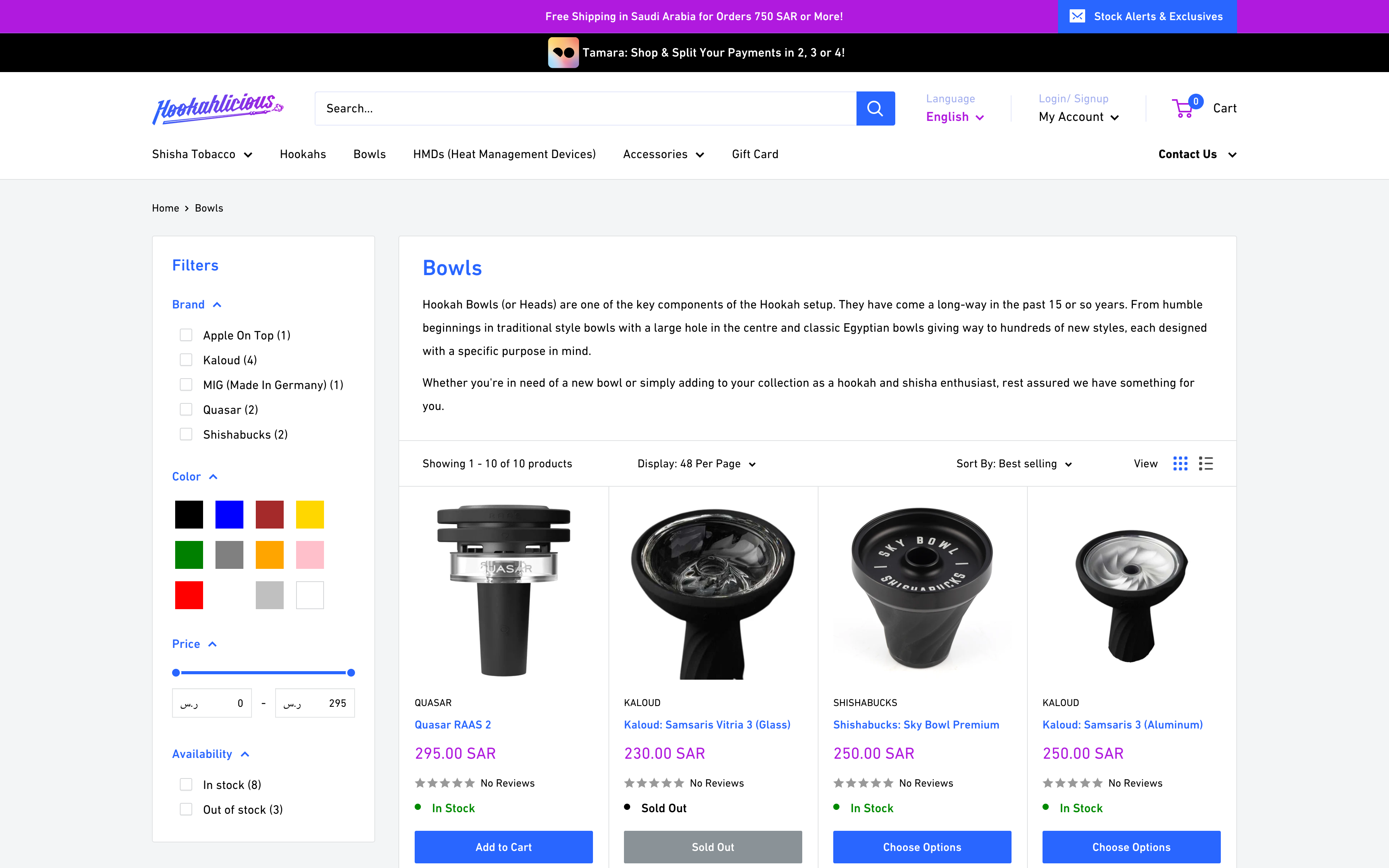Add Quasar RAAS 2 to cart
1389x868 pixels.
point(503,847)
